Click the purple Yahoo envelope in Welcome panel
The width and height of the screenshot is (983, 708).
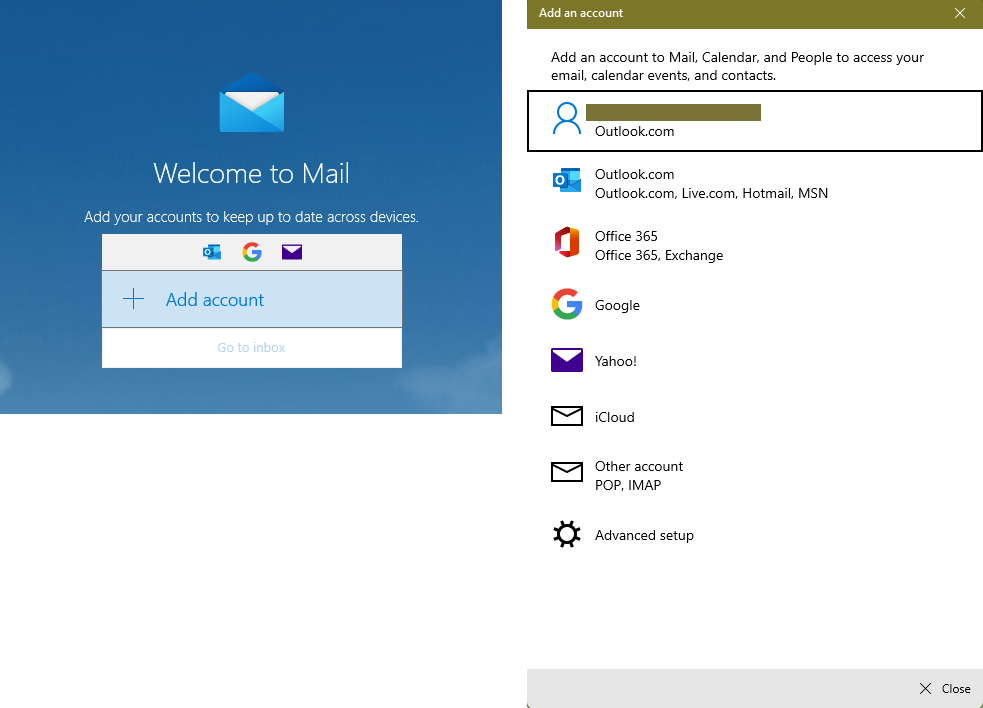pos(292,252)
